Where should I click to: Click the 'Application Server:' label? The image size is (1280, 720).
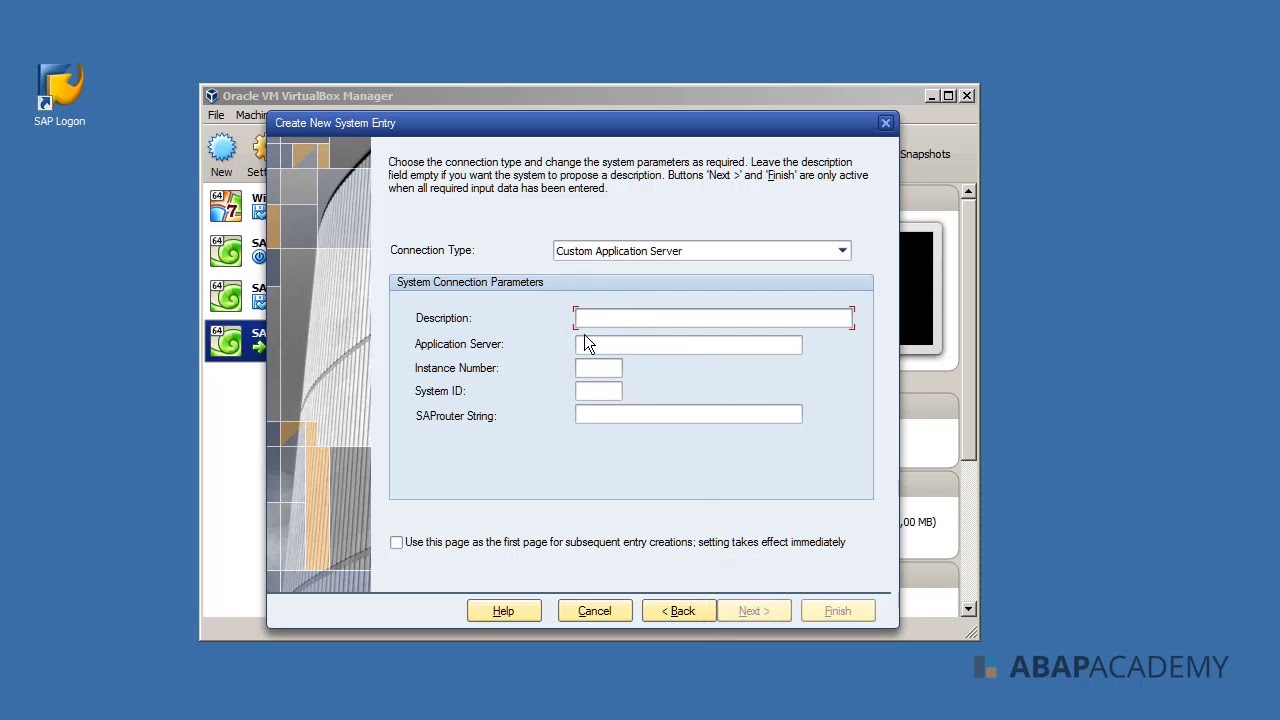click(x=459, y=344)
